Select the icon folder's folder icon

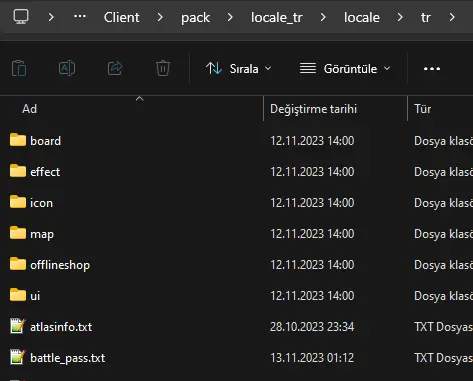pos(18,202)
